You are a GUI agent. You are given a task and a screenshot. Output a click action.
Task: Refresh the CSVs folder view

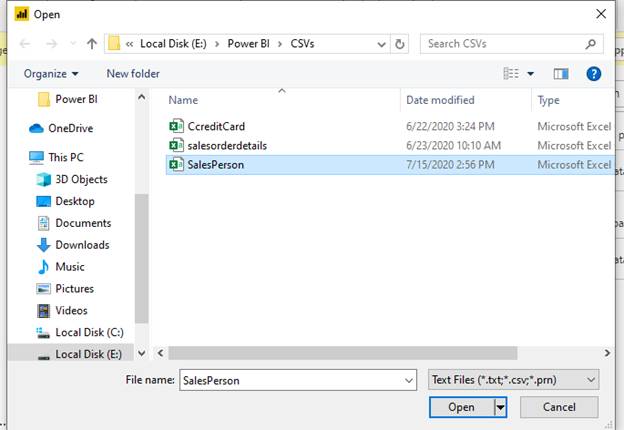(x=400, y=44)
